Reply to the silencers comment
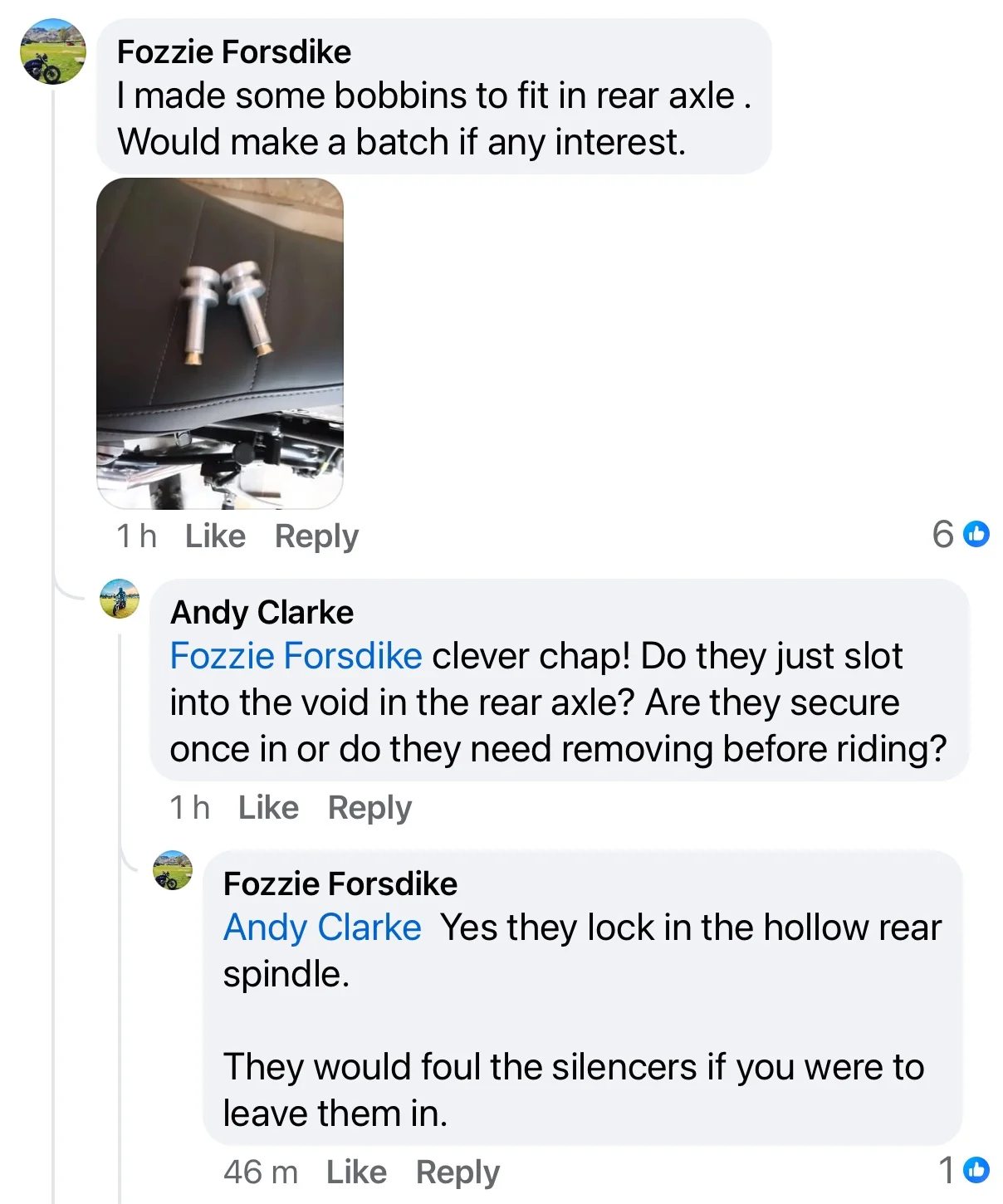Image resolution: width=1003 pixels, height=1204 pixels. (457, 1172)
